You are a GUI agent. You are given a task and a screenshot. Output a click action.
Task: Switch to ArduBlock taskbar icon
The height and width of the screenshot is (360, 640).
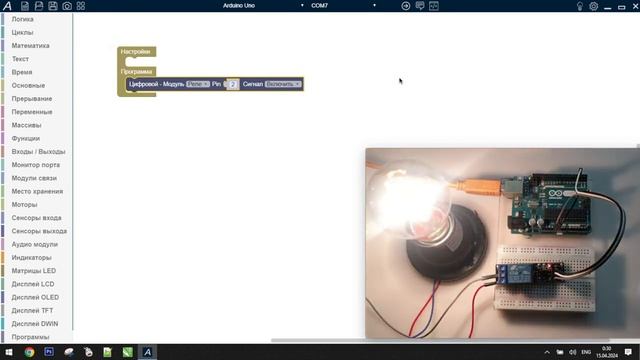click(x=147, y=352)
